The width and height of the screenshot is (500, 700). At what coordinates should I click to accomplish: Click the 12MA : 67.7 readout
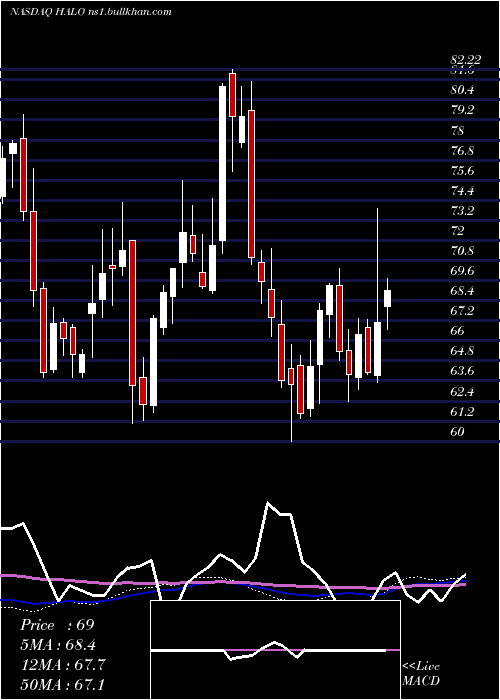[63, 665]
